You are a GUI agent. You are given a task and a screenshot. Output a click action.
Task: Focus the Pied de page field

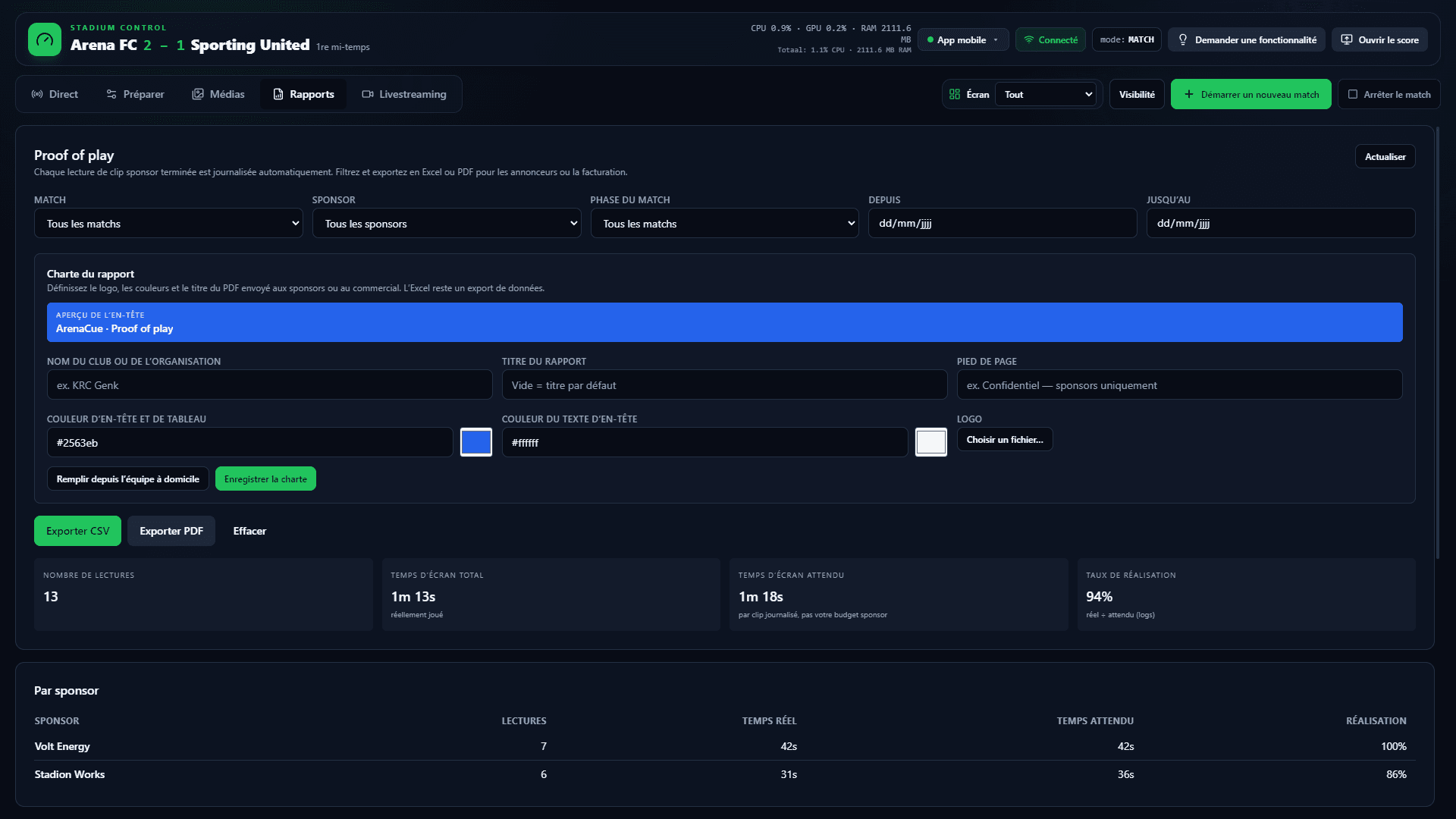tap(1180, 384)
